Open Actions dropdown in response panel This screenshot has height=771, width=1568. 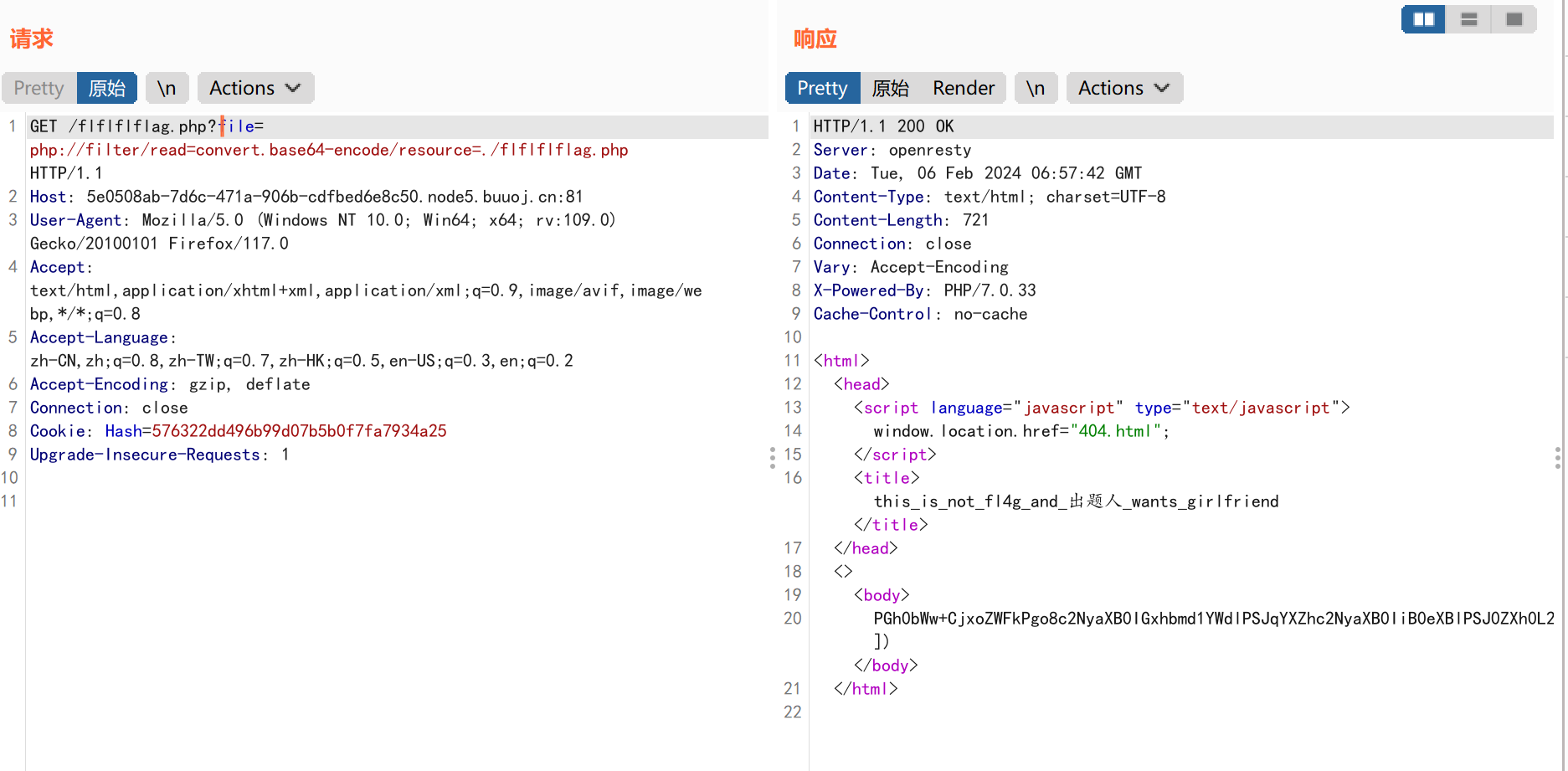coord(1124,88)
